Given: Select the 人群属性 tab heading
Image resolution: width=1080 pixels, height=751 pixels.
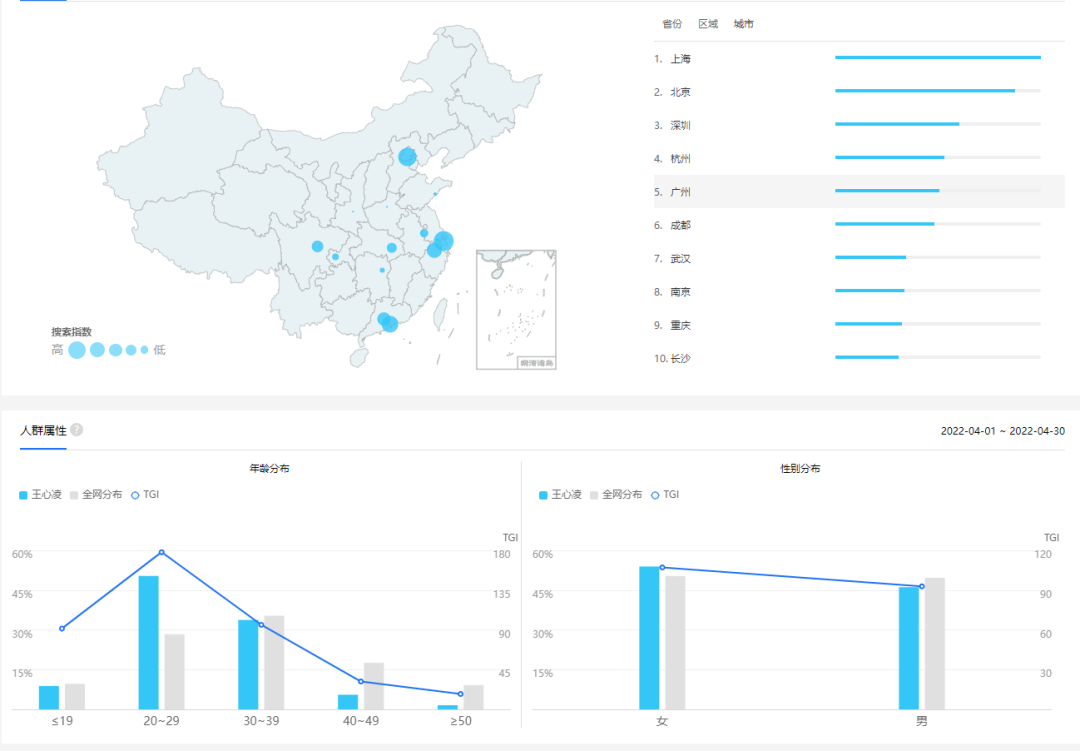Looking at the screenshot, I should pos(43,431).
